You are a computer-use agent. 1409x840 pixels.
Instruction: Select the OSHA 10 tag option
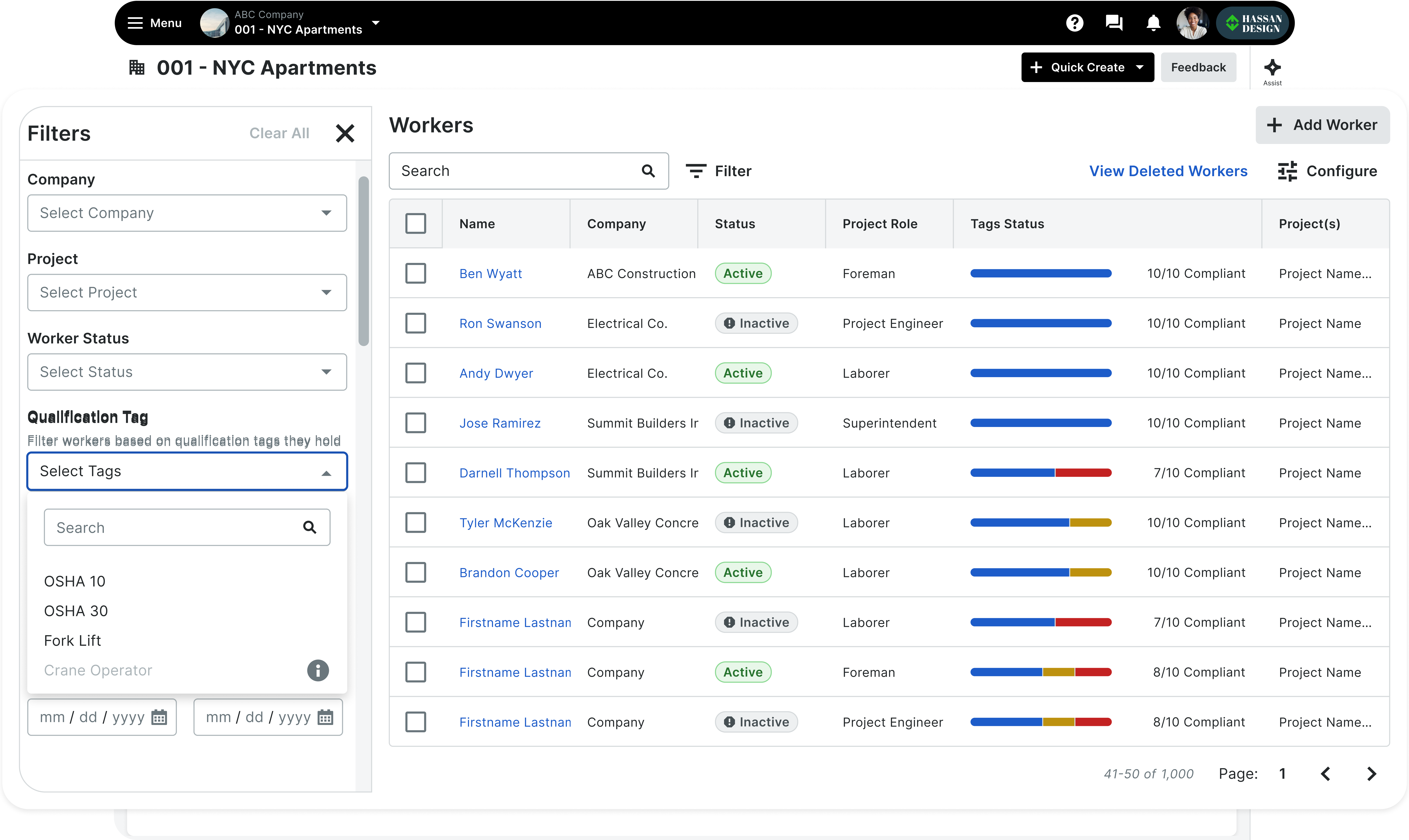click(x=75, y=581)
